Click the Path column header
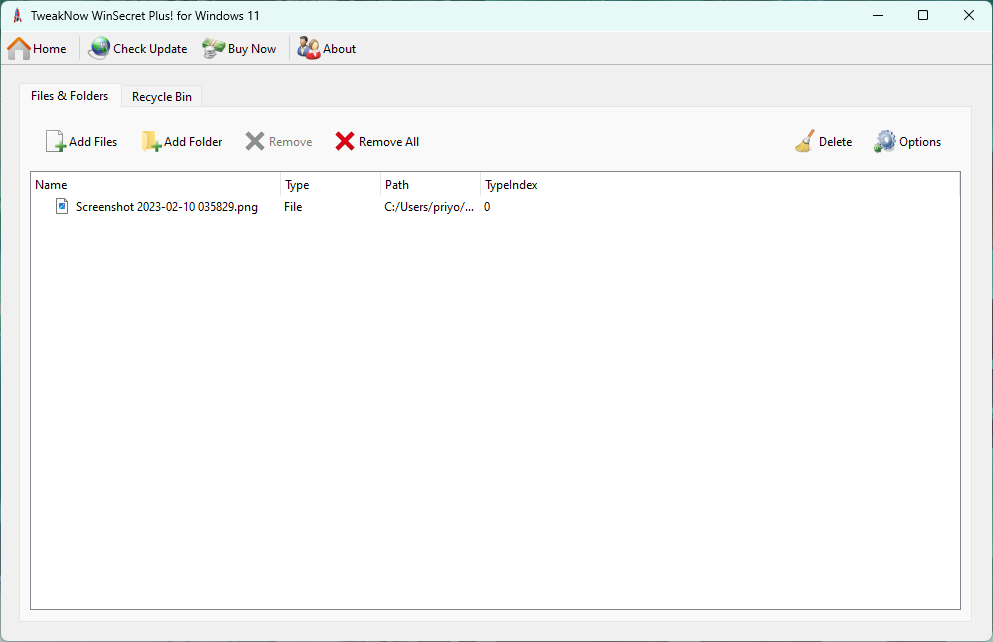Viewport: 993px width, 642px height. click(430, 185)
